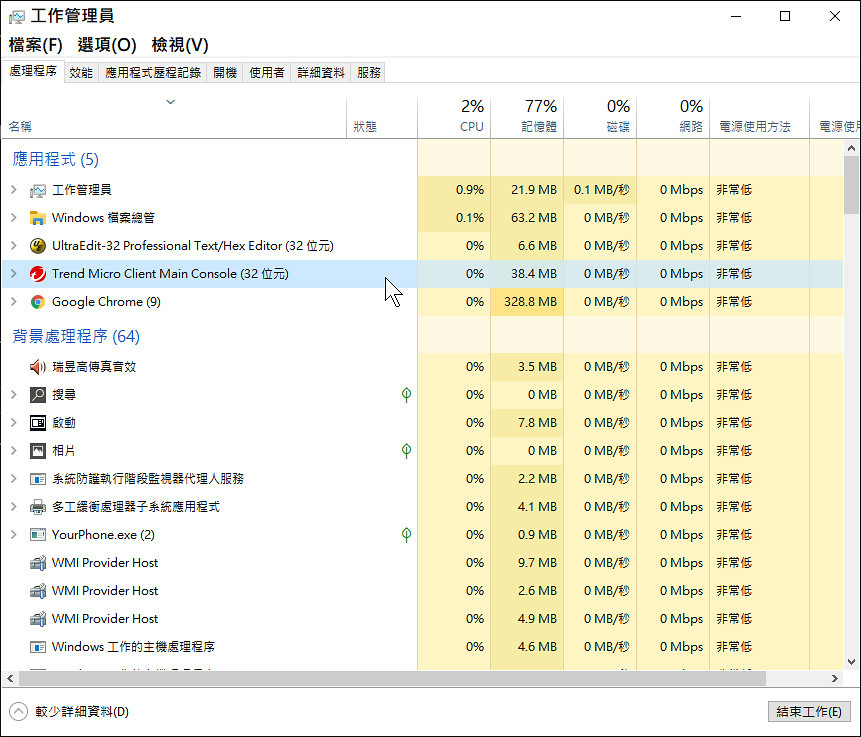Click the 瑞昱高傳真音效 speaker icon
Viewport: 861px width, 737px height.
tap(37, 367)
